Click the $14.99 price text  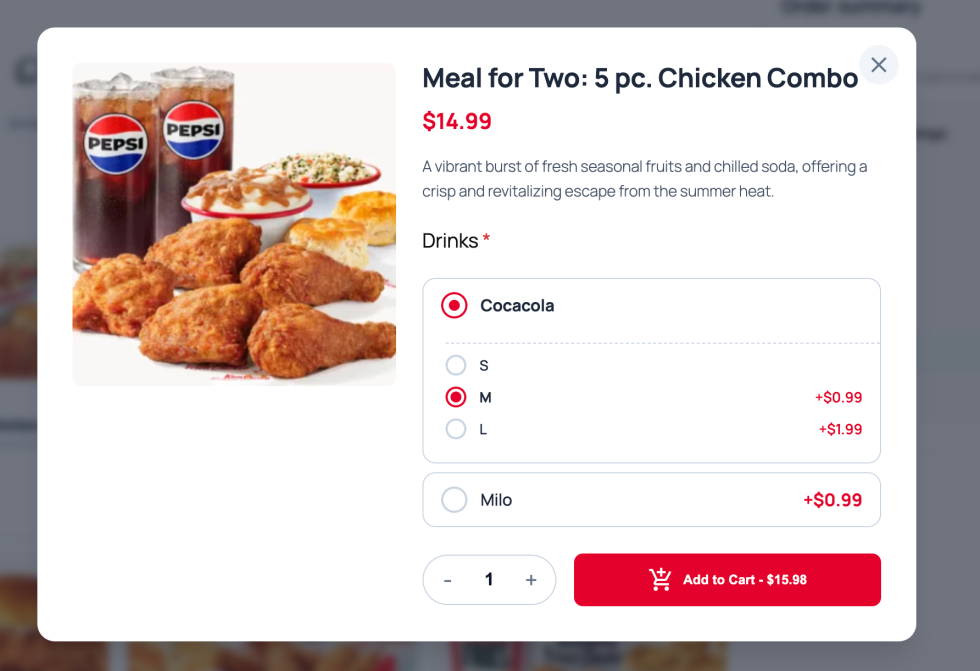coord(457,122)
